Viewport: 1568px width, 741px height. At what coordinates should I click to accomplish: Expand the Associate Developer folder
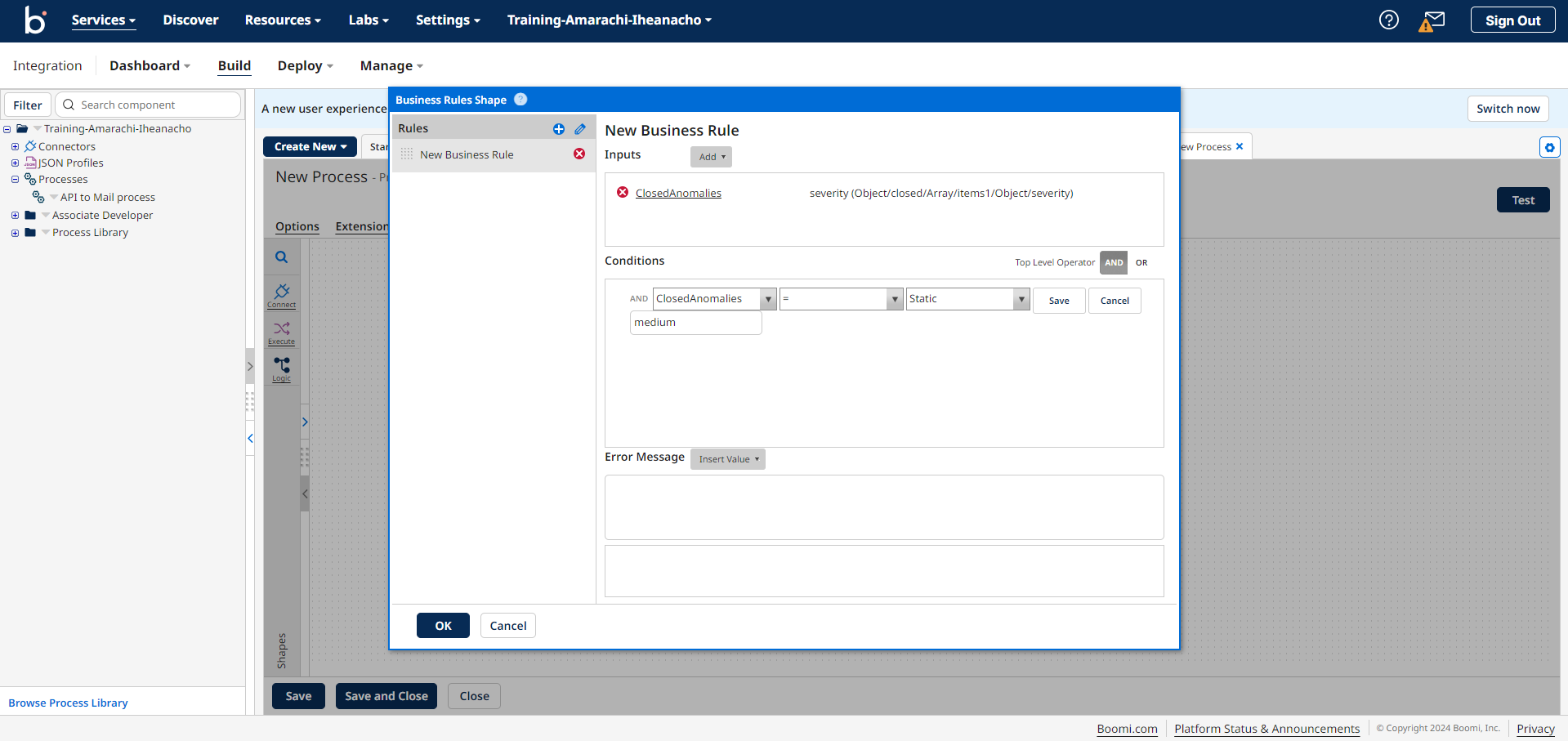[x=15, y=216]
